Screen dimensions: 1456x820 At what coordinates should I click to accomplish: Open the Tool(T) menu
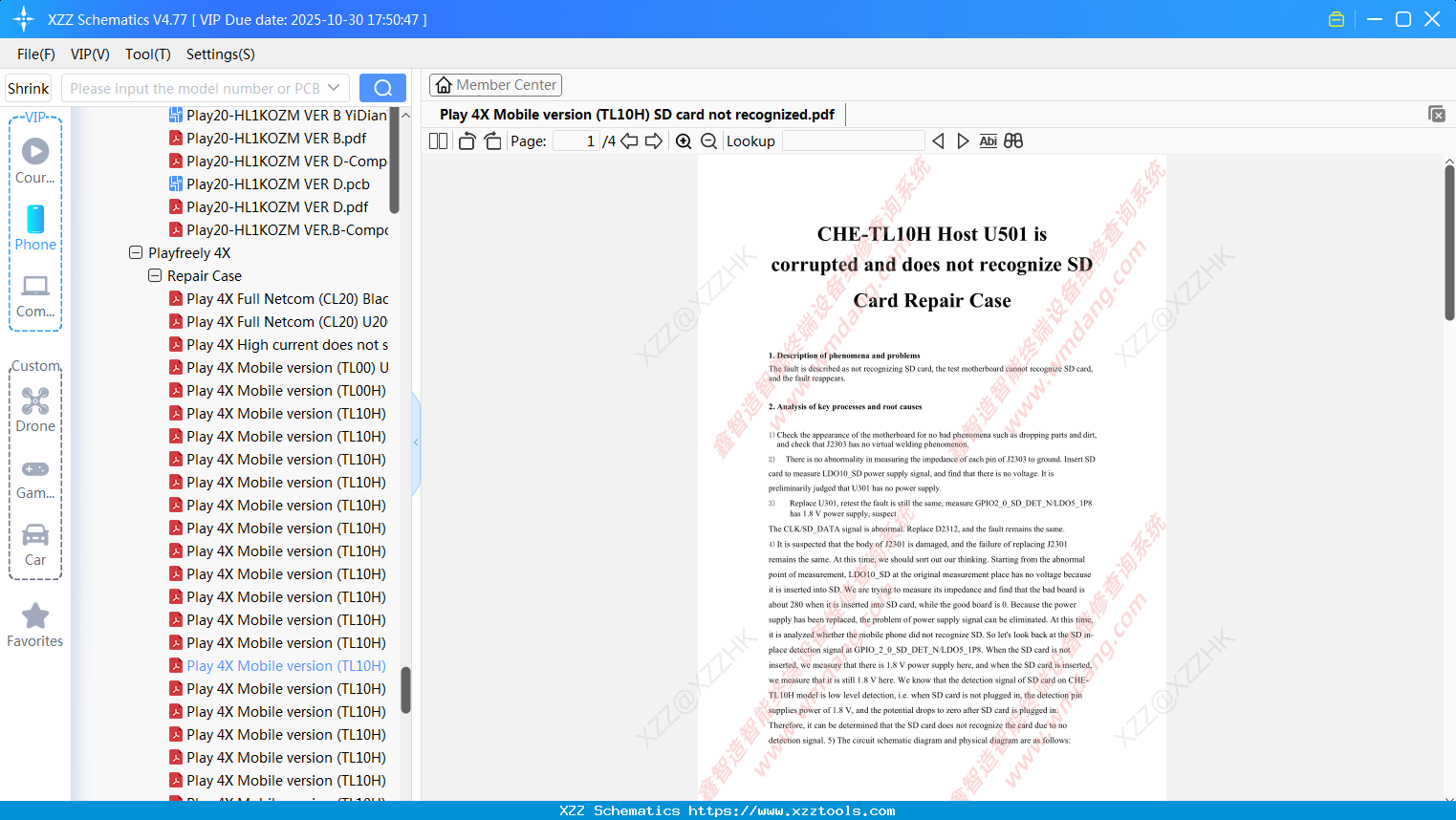coord(148,54)
